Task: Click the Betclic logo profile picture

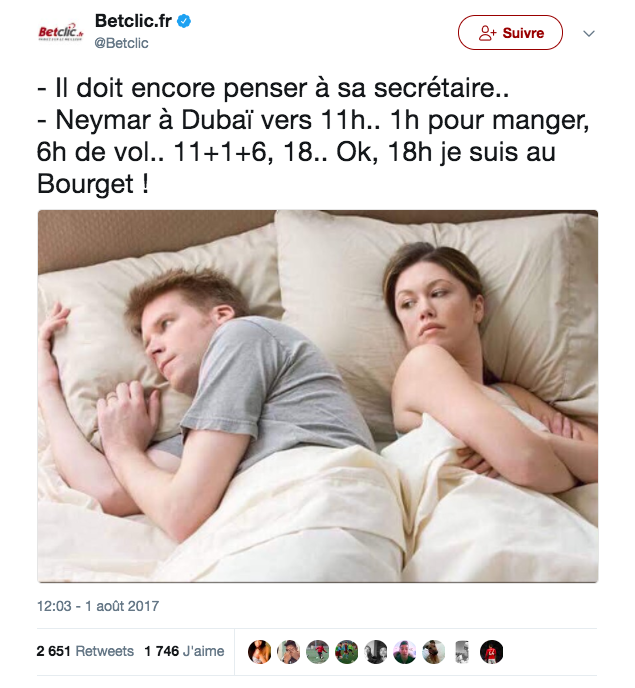Action: (x=61, y=32)
